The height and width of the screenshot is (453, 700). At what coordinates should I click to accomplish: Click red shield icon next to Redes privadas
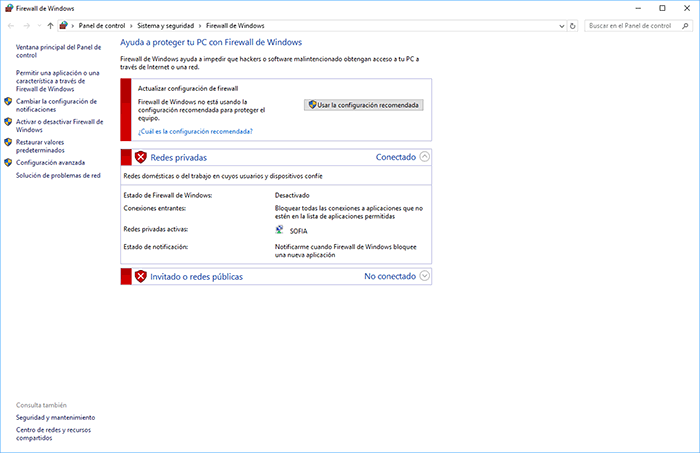click(x=141, y=157)
